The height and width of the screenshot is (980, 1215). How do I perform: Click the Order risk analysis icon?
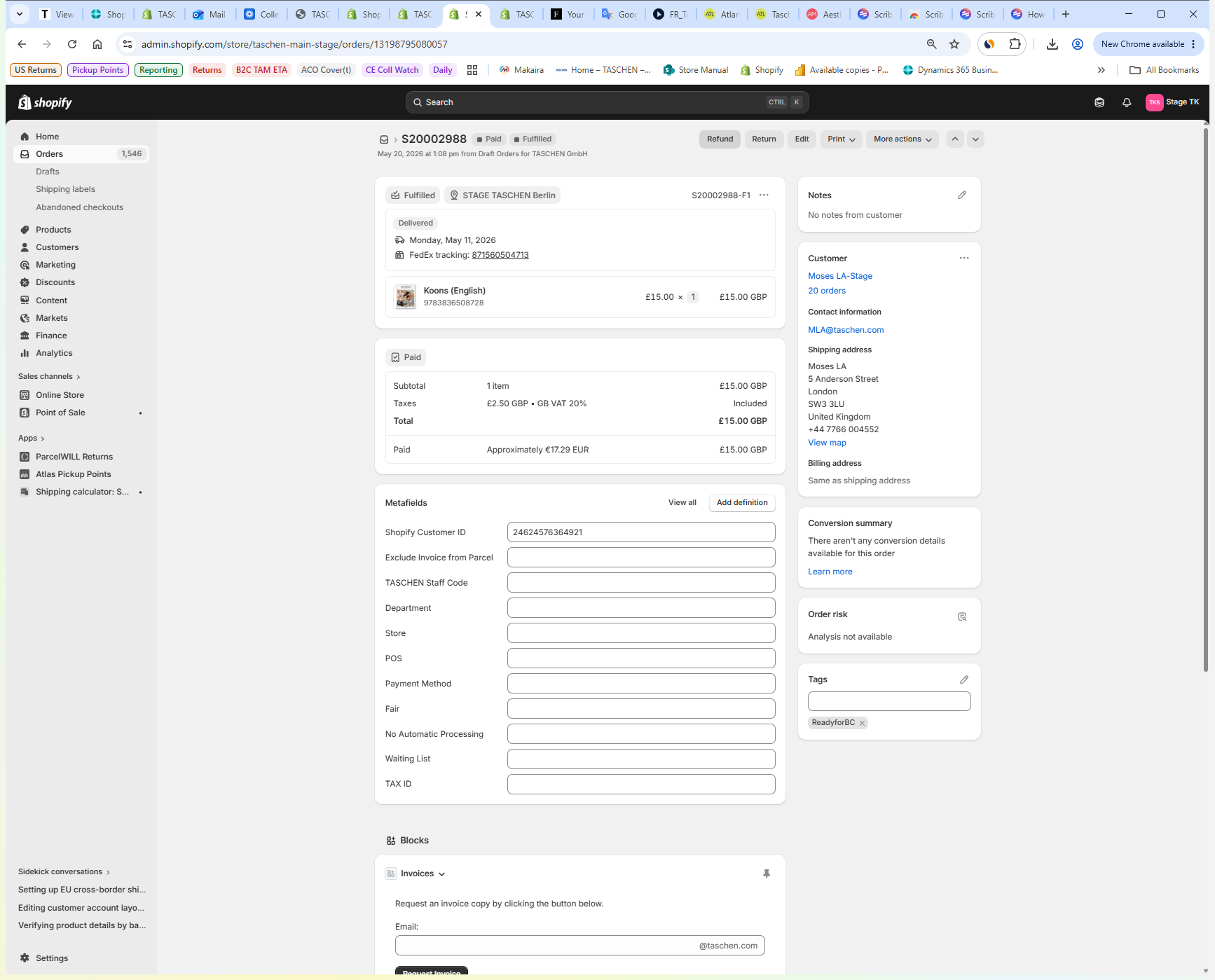(x=962, y=616)
